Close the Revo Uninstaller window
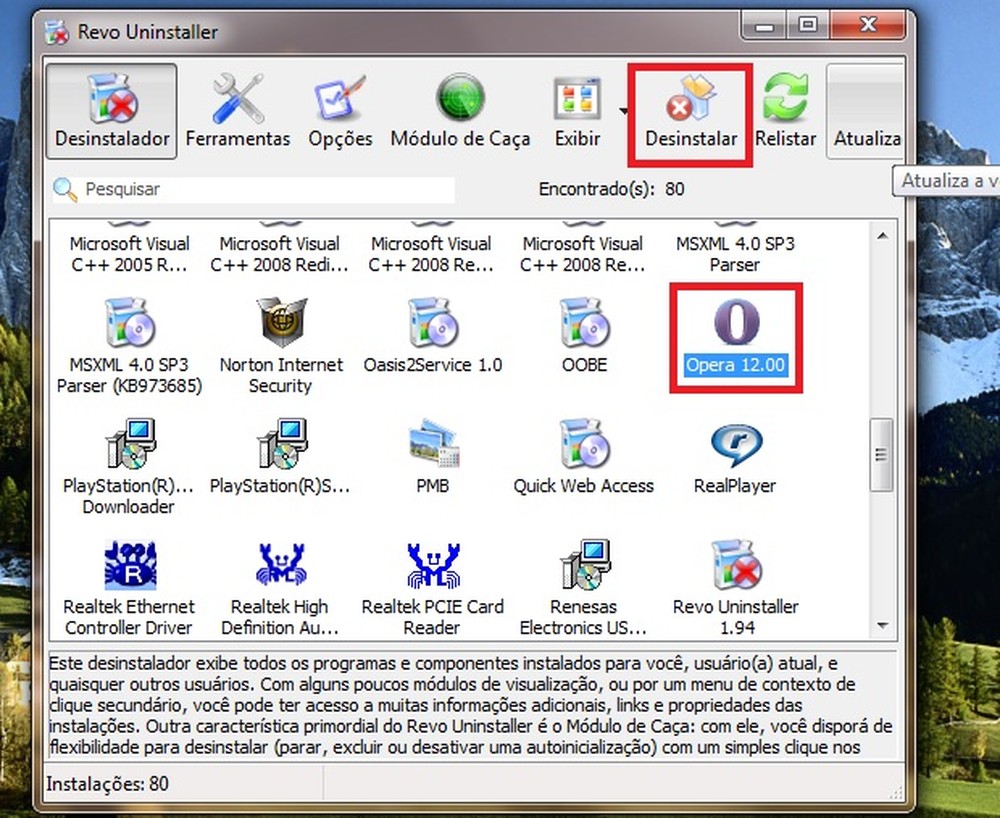The image size is (1000, 818). [x=867, y=26]
